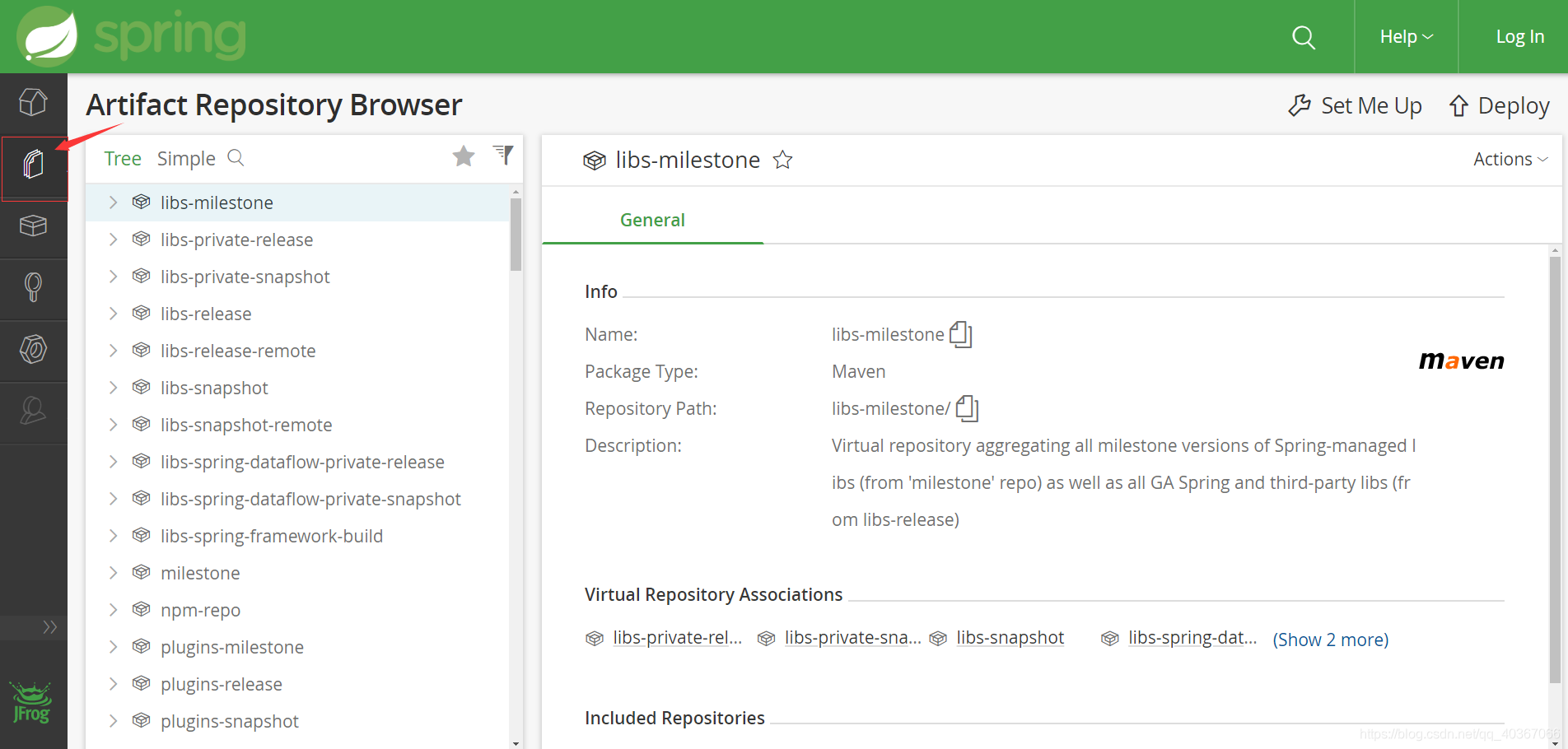
Task: Switch to Tree view
Action: [123, 158]
